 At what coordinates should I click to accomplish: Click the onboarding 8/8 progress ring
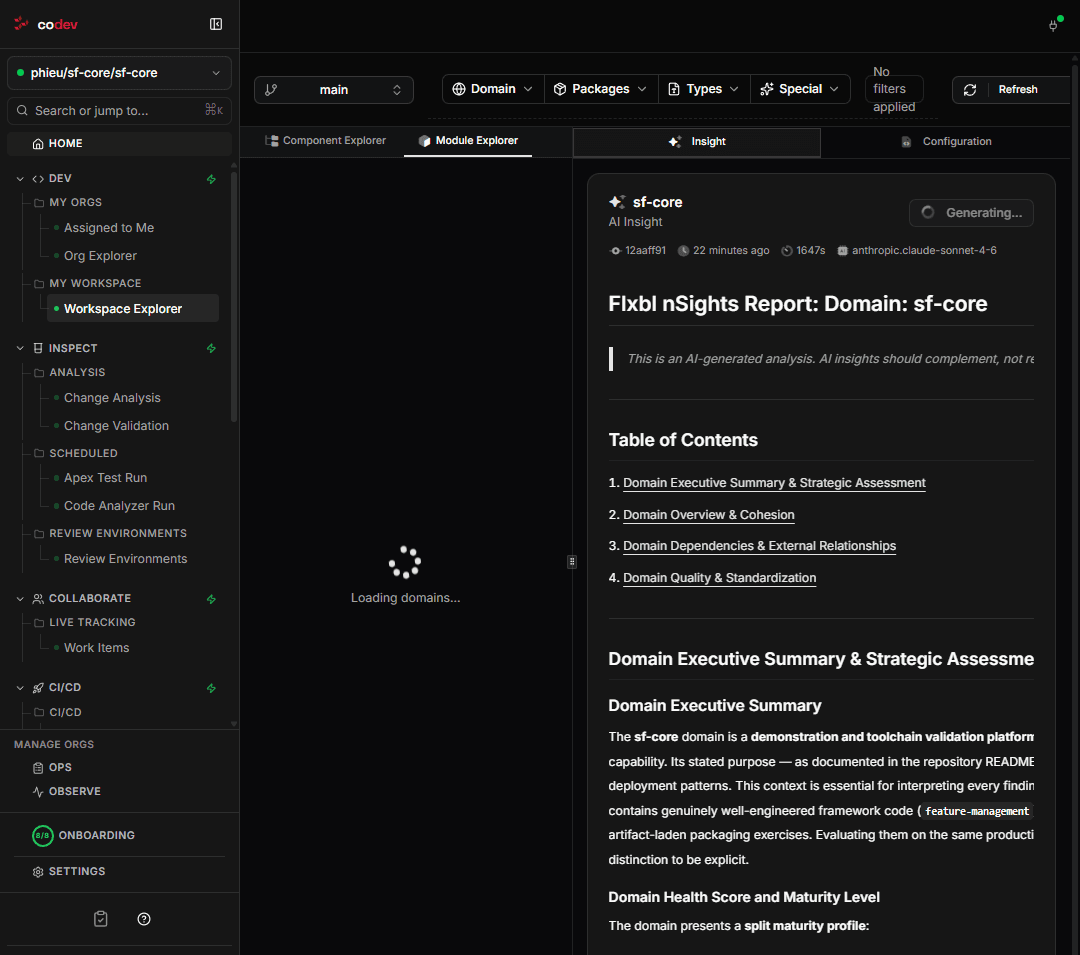[x=43, y=835]
